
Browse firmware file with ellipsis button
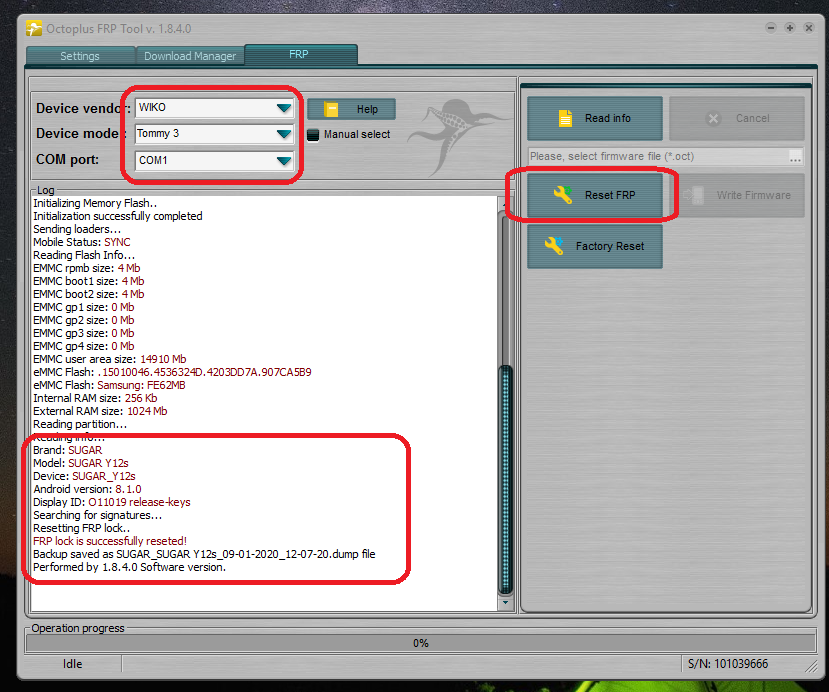pos(795,156)
